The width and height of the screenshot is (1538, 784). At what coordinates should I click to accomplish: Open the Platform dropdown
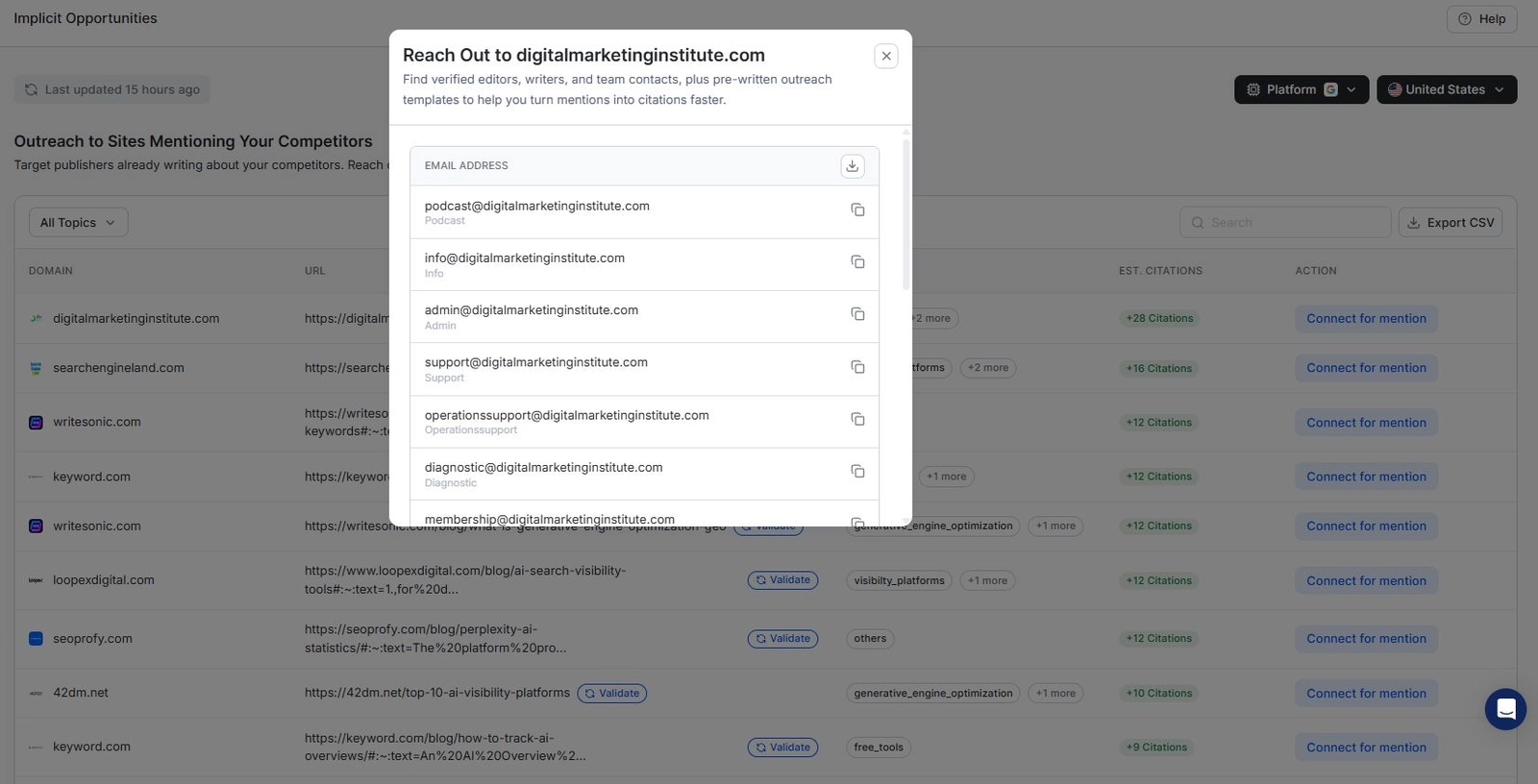(1301, 89)
